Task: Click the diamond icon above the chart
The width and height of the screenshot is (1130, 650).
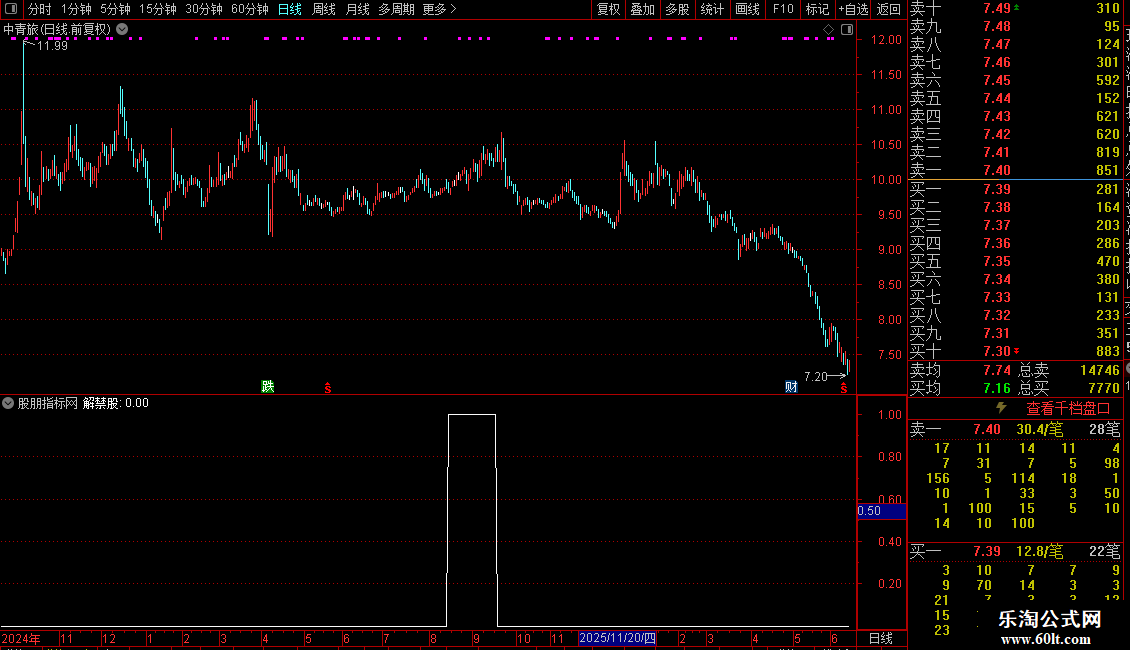Action: (829, 30)
